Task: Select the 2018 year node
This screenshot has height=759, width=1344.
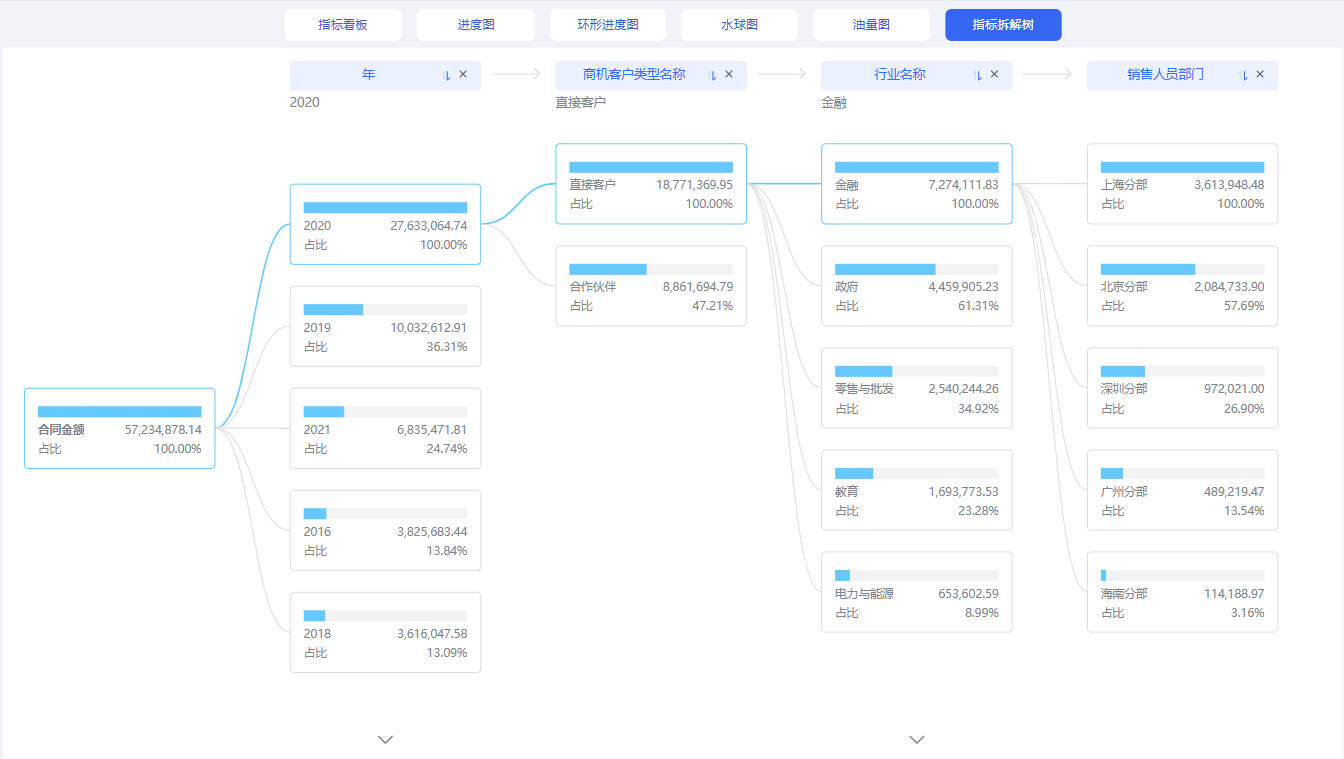Action: [385, 632]
